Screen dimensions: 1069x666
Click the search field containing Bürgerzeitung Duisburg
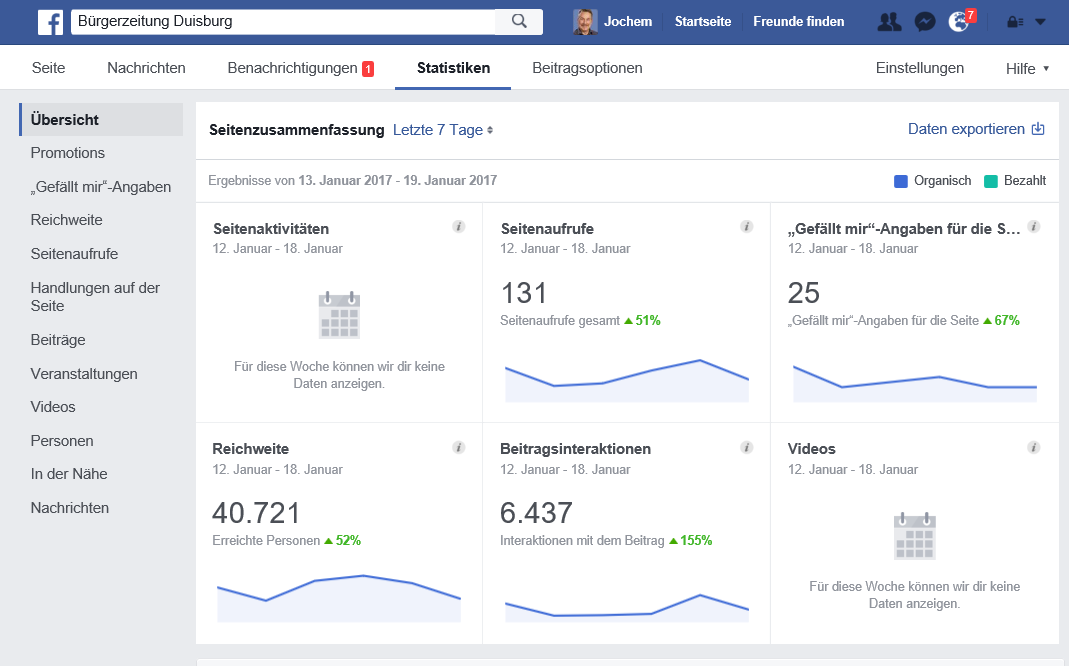tap(283, 21)
